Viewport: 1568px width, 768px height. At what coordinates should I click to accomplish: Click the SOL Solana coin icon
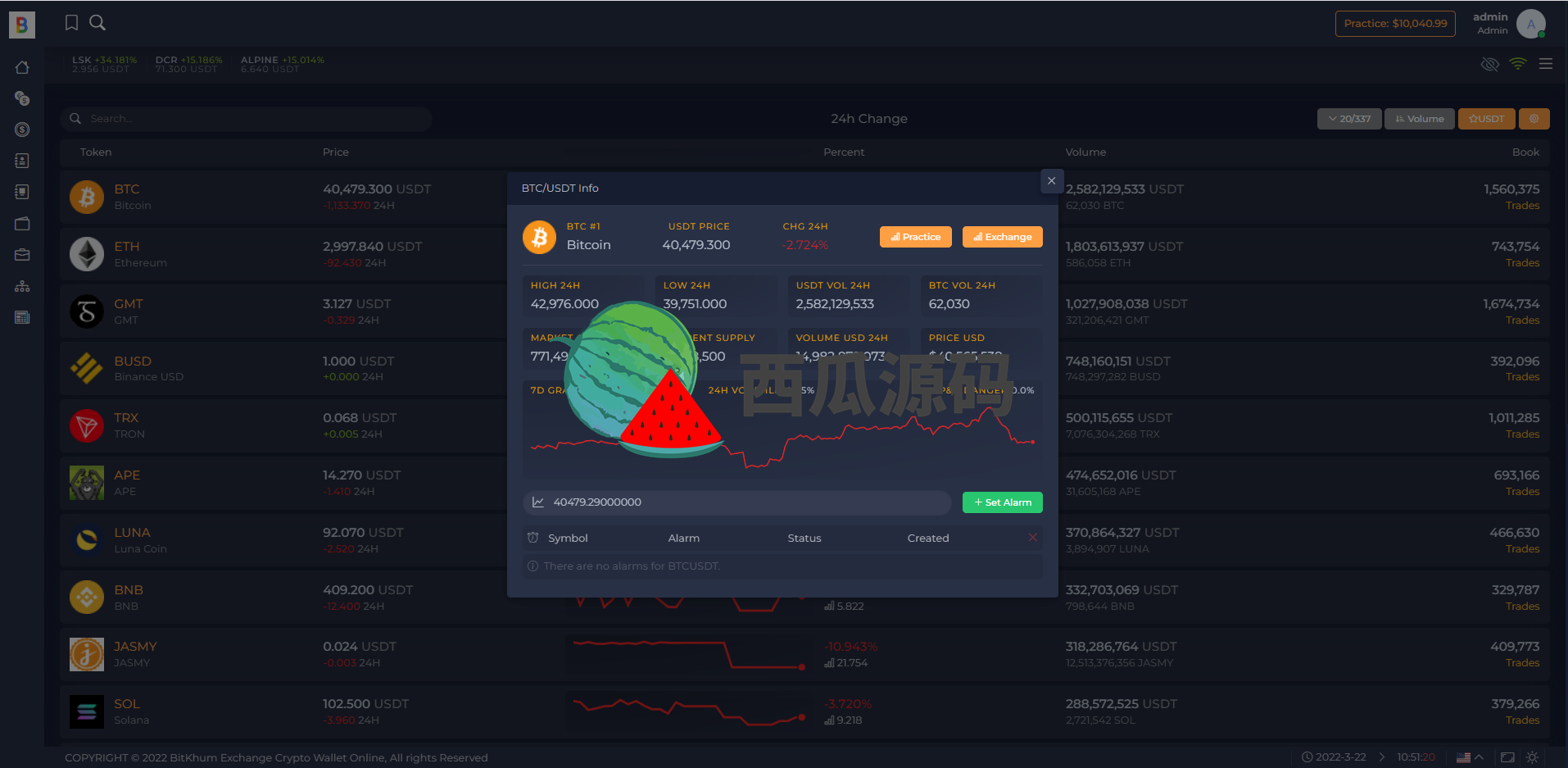87,711
